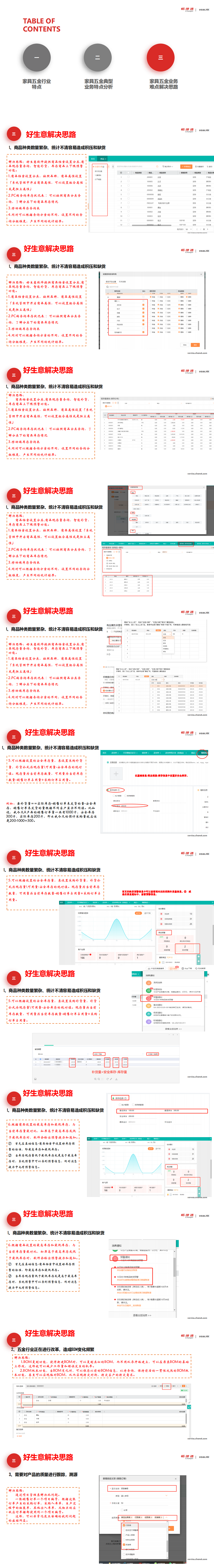Select the 家具五金业务难点解决思路 contents label

pyautogui.click(x=163, y=83)
